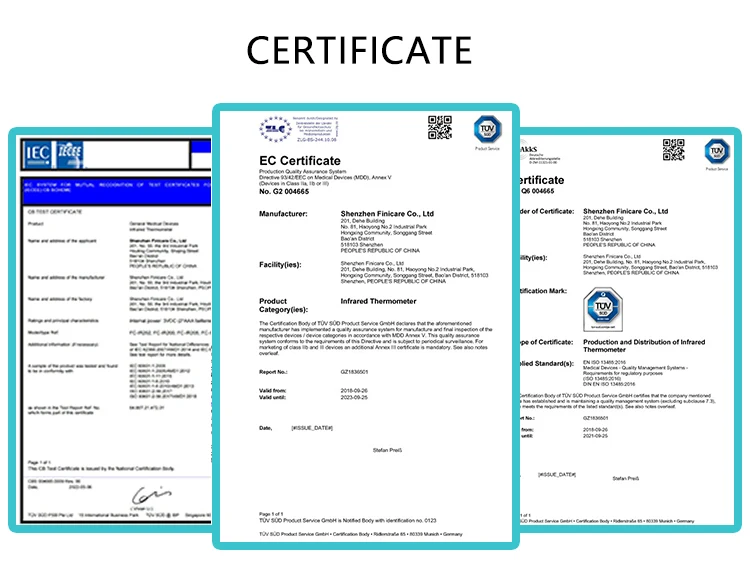The height and width of the screenshot is (572, 750).
Task: Click 'Production and Distribution of Infrared Thermometer' text
Action: click(644, 346)
